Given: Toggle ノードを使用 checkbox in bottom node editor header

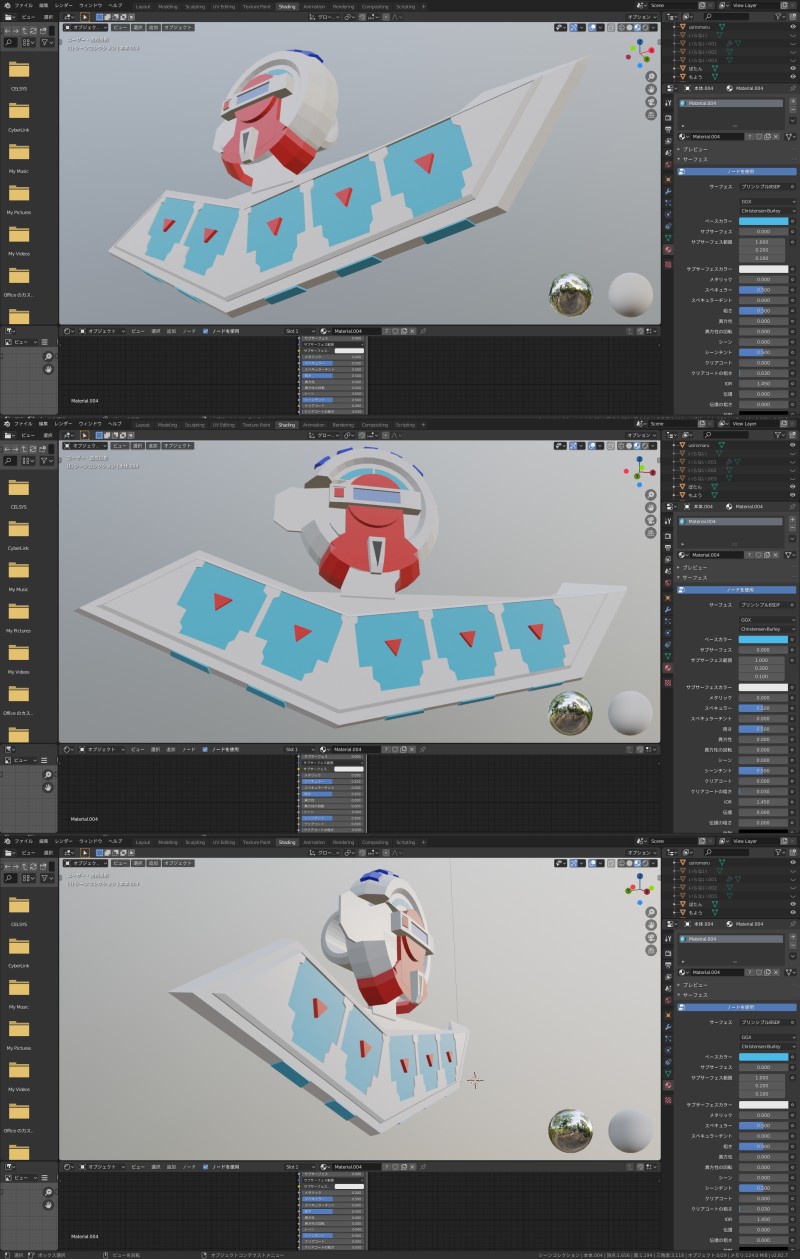Looking at the screenshot, I should click(205, 1166).
